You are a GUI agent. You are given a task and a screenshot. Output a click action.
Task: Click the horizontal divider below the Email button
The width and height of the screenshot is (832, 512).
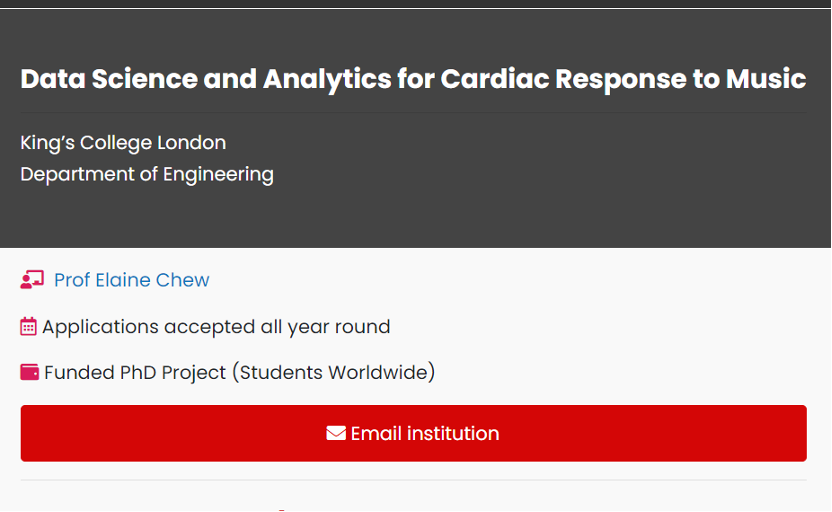(x=413, y=480)
